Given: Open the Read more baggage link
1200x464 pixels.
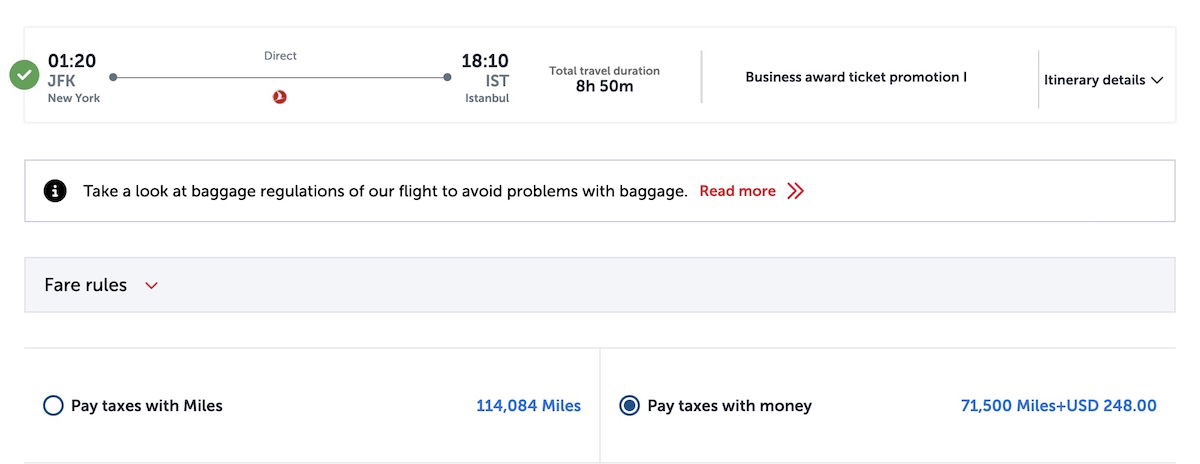Looking at the screenshot, I should tap(737, 191).
